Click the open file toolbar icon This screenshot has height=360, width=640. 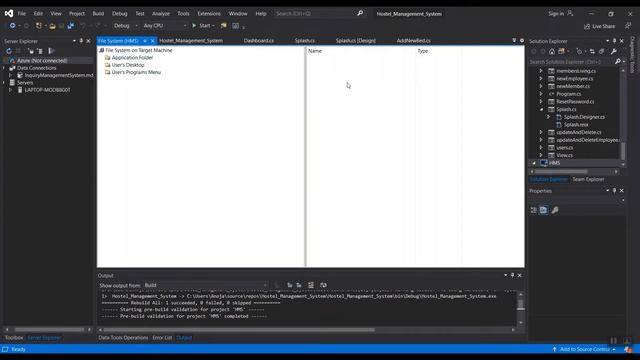point(52,26)
